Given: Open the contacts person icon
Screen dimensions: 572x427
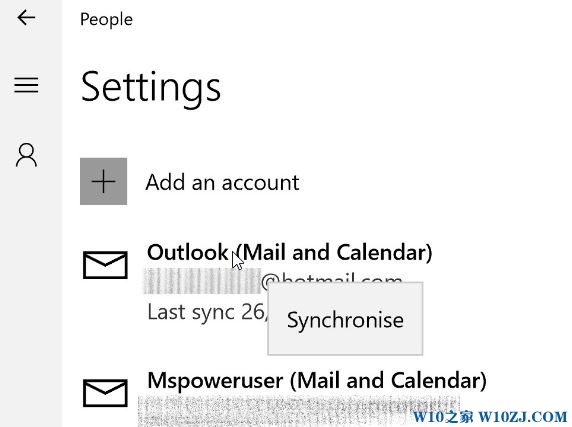Looking at the screenshot, I should pos(26,155).
